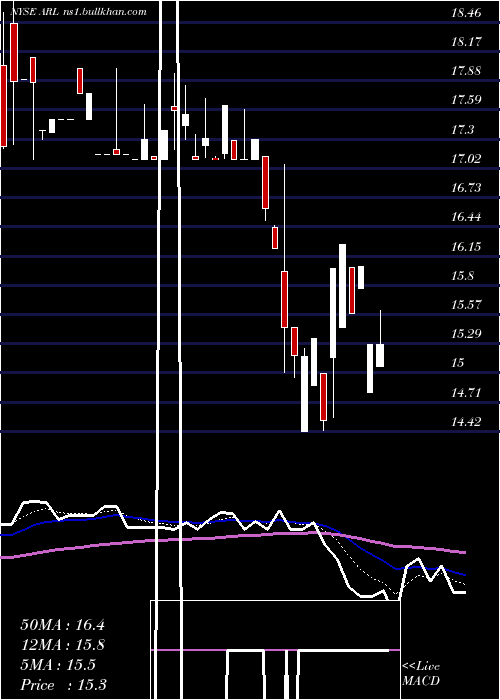This screenshot has width=500, height=700.
Task: Click the 14.71 price axis label
Action: (x=466, y=393)
